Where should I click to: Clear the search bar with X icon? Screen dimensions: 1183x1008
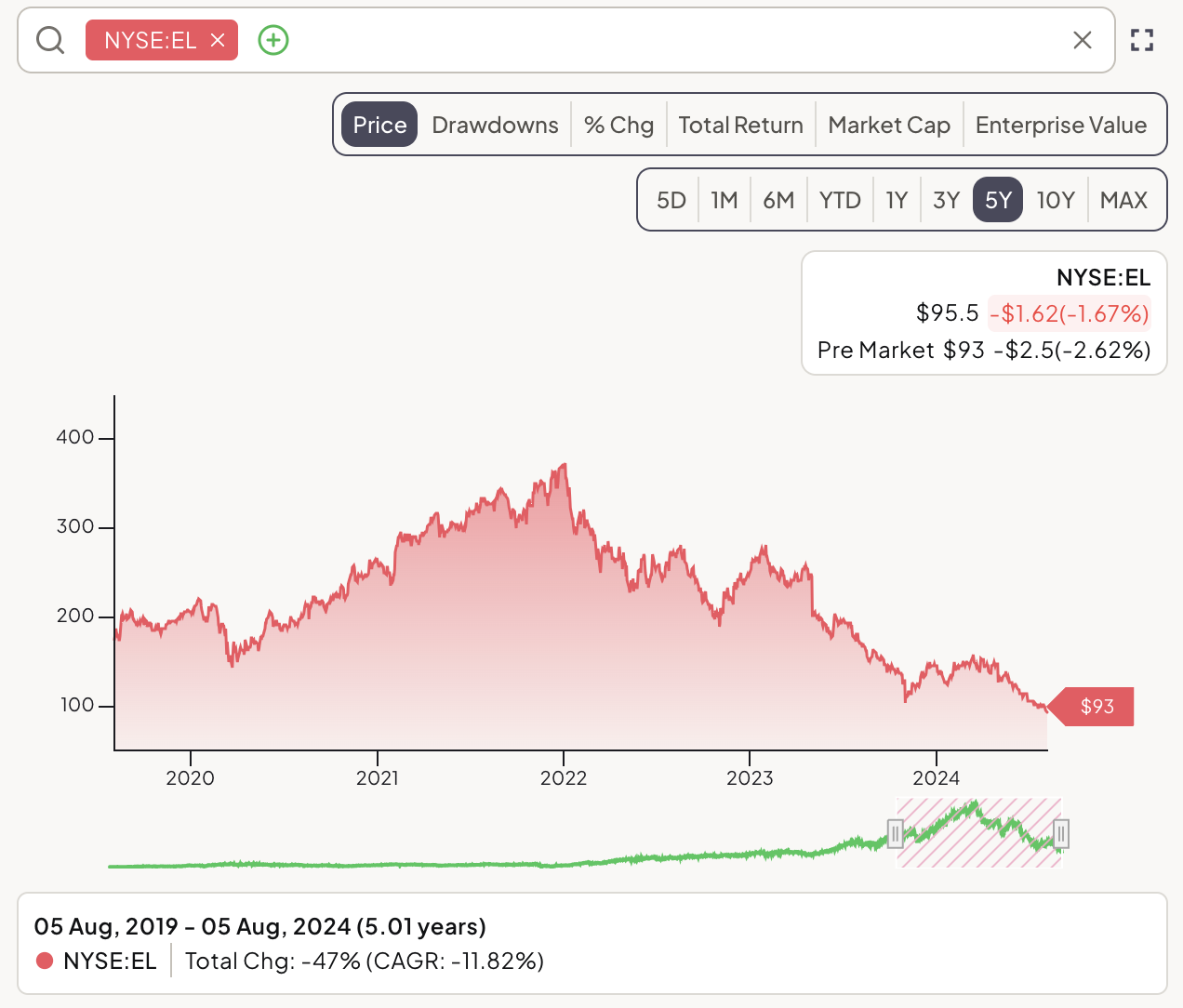1083,40
